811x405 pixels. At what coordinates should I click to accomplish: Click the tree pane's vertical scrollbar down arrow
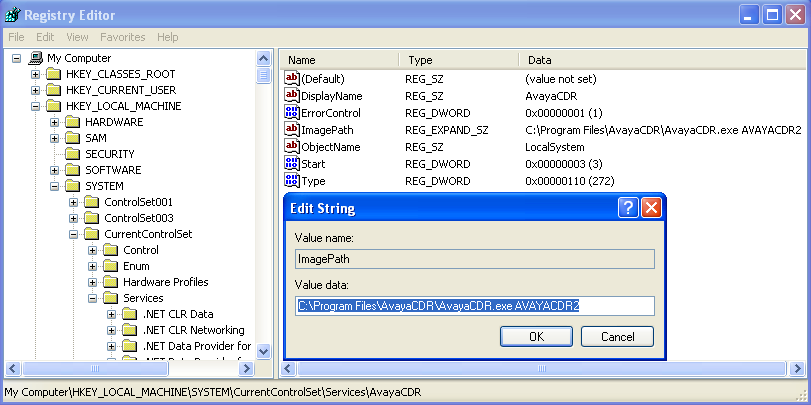pyautogui.click(x=264, y=352)
